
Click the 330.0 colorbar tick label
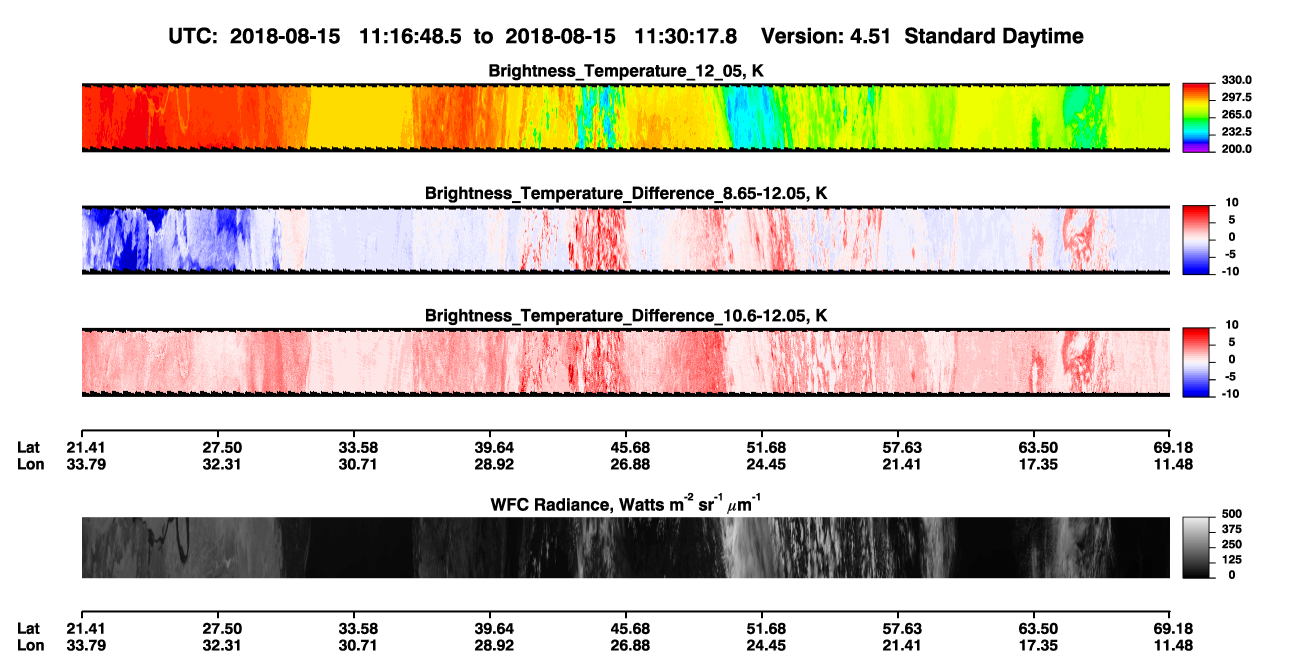tap(1238, 80)
